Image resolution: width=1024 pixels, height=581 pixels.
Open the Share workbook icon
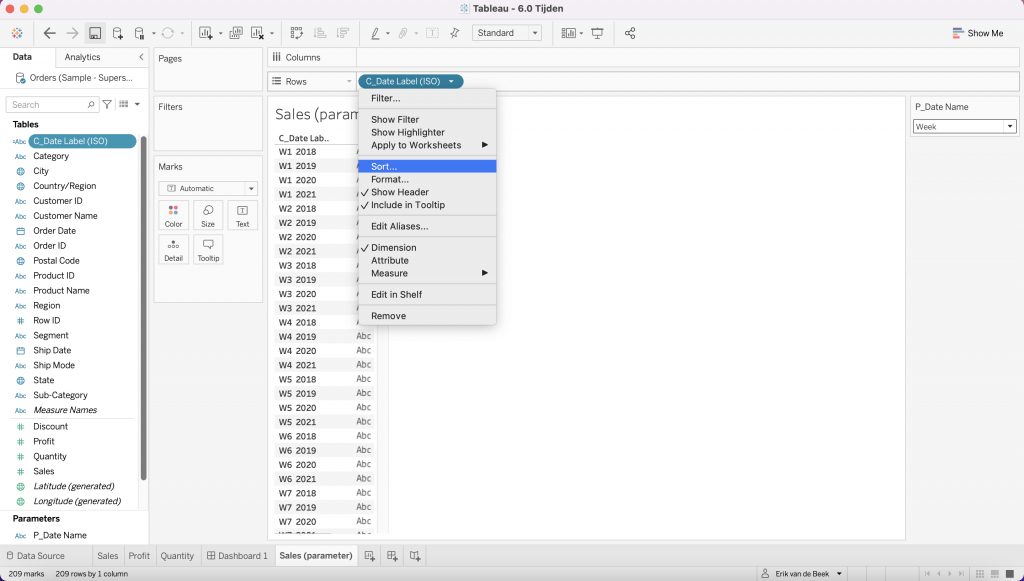(630, 33)
